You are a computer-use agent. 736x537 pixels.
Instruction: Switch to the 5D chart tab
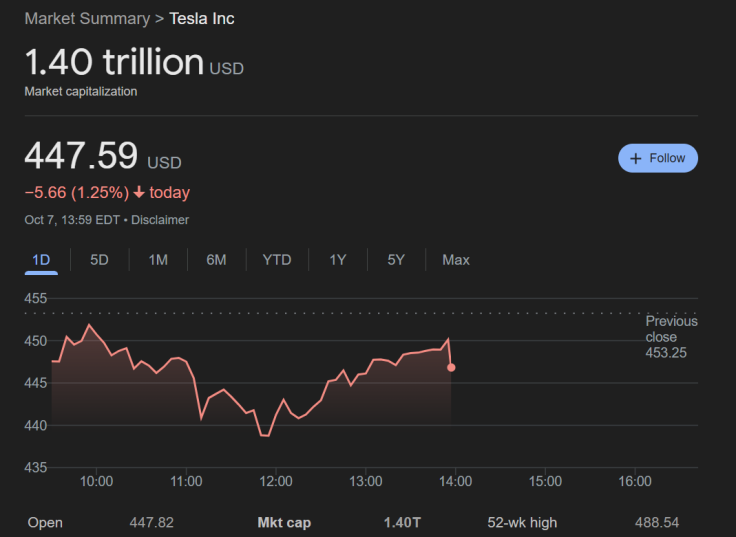99,260
